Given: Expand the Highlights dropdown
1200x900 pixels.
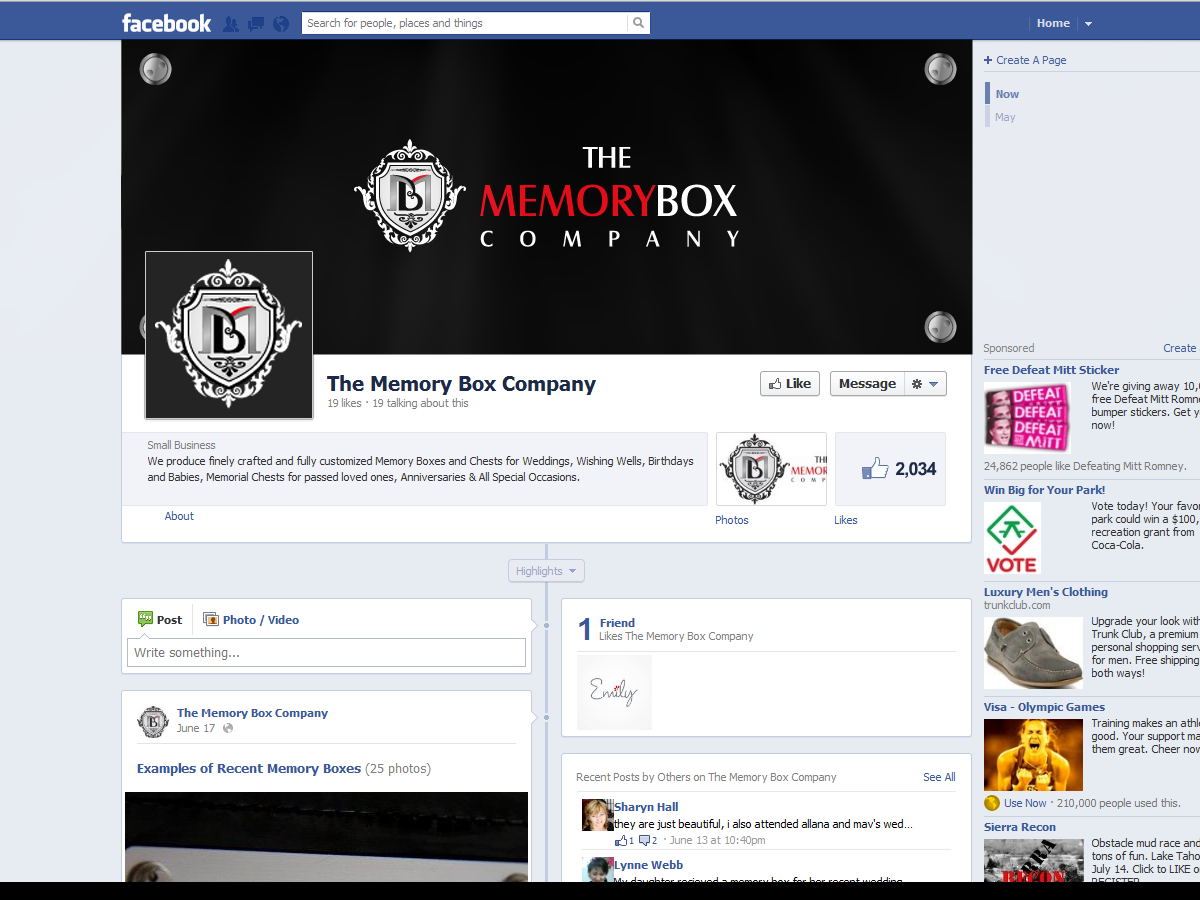Looking at the screenshot, I should pos(546,571).
